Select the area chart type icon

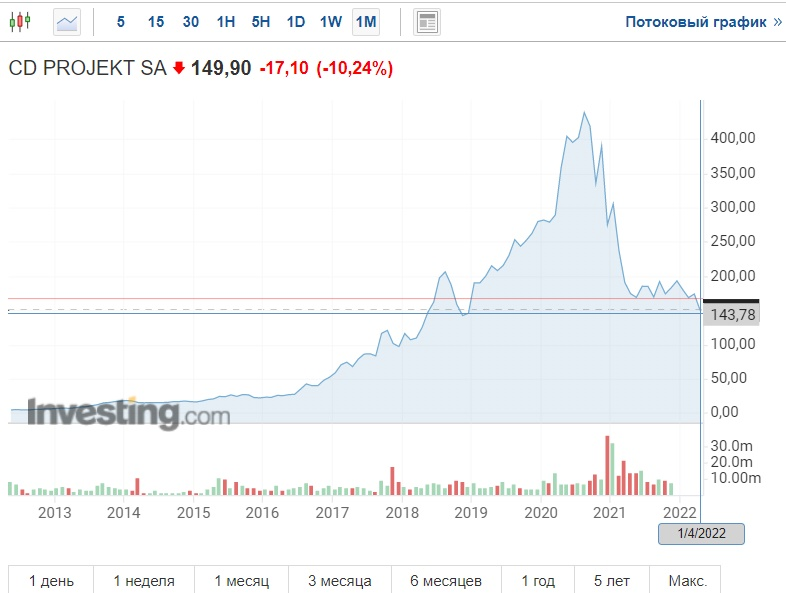click(67, 22)
